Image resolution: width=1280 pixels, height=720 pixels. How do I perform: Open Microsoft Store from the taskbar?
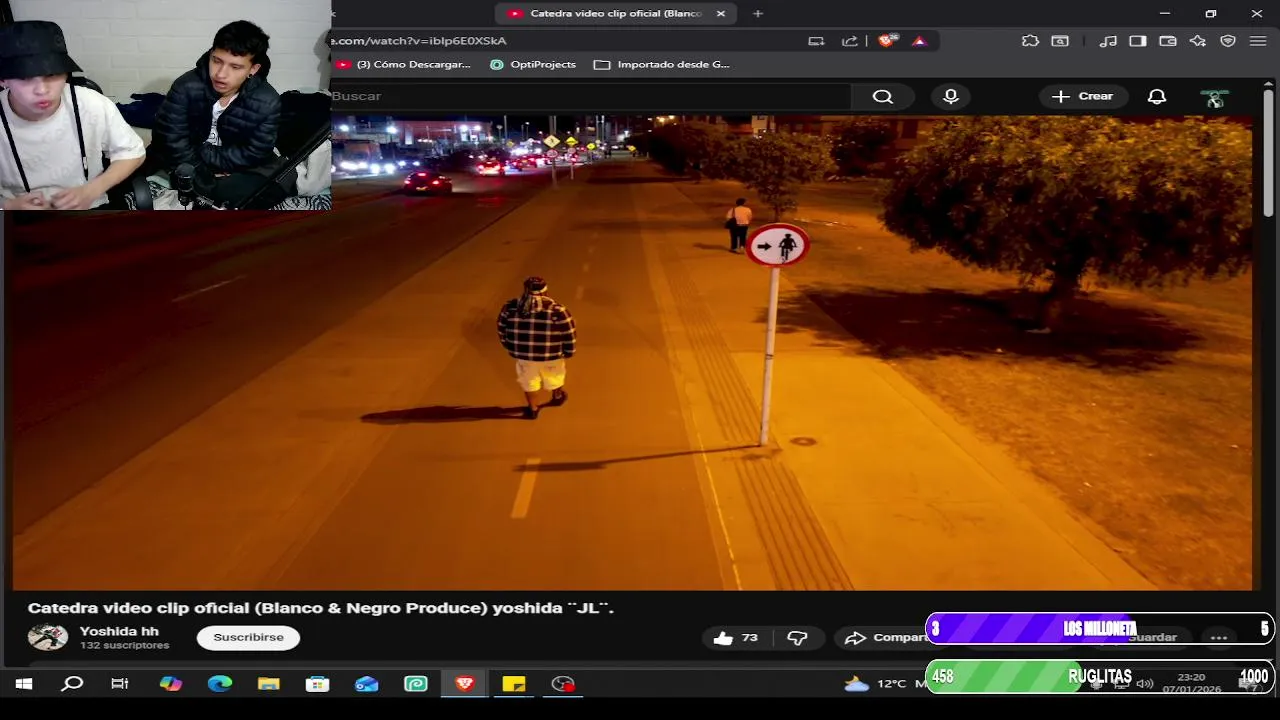coord(318,684)
